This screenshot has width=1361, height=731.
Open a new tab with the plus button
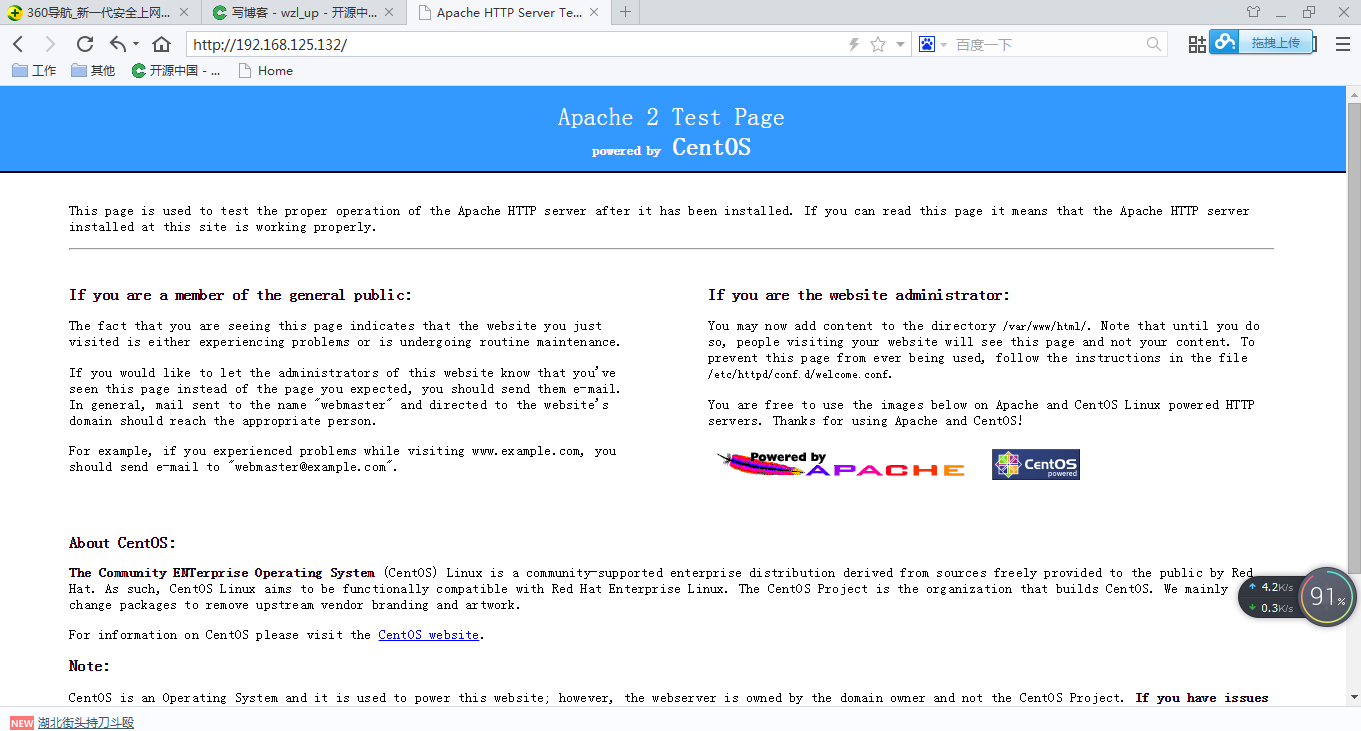click(625, 12)
